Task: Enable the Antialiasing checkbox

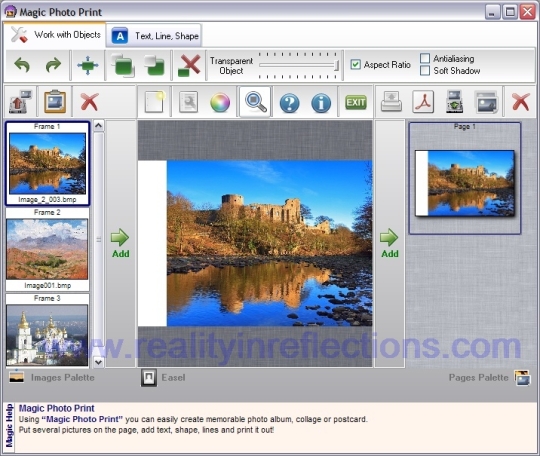Action: [x=425, y=58]
